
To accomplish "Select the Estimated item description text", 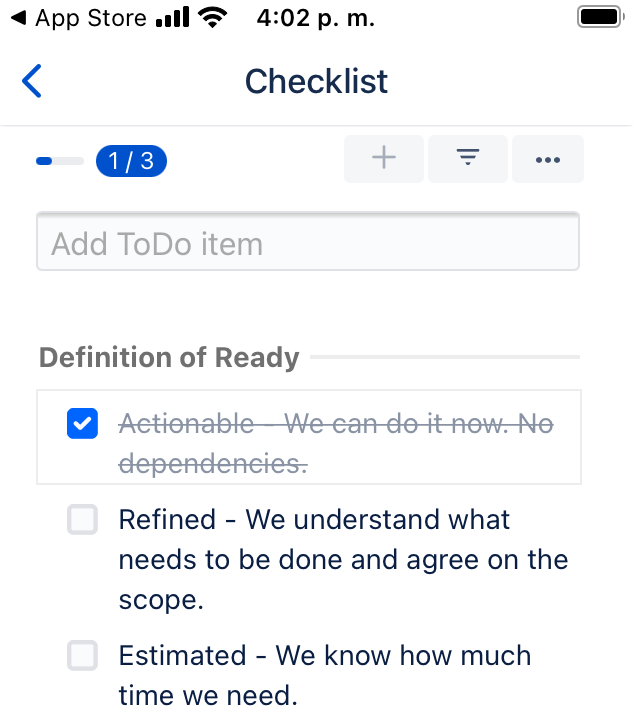I will pyautogui.click(x=324, y=675).
